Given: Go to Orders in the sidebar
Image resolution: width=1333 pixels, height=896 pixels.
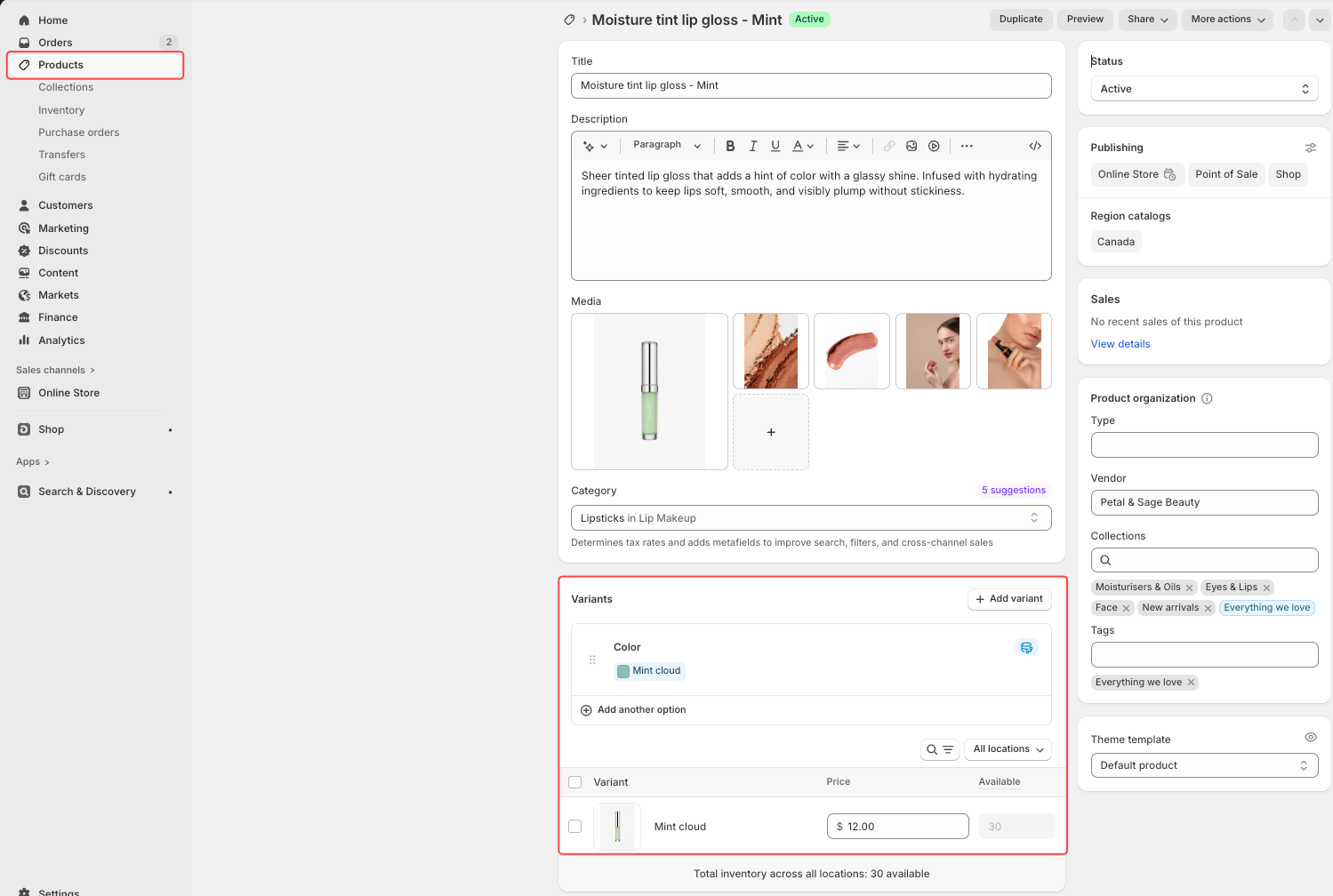Looking at the screenshot, I should tap(55, 43).
